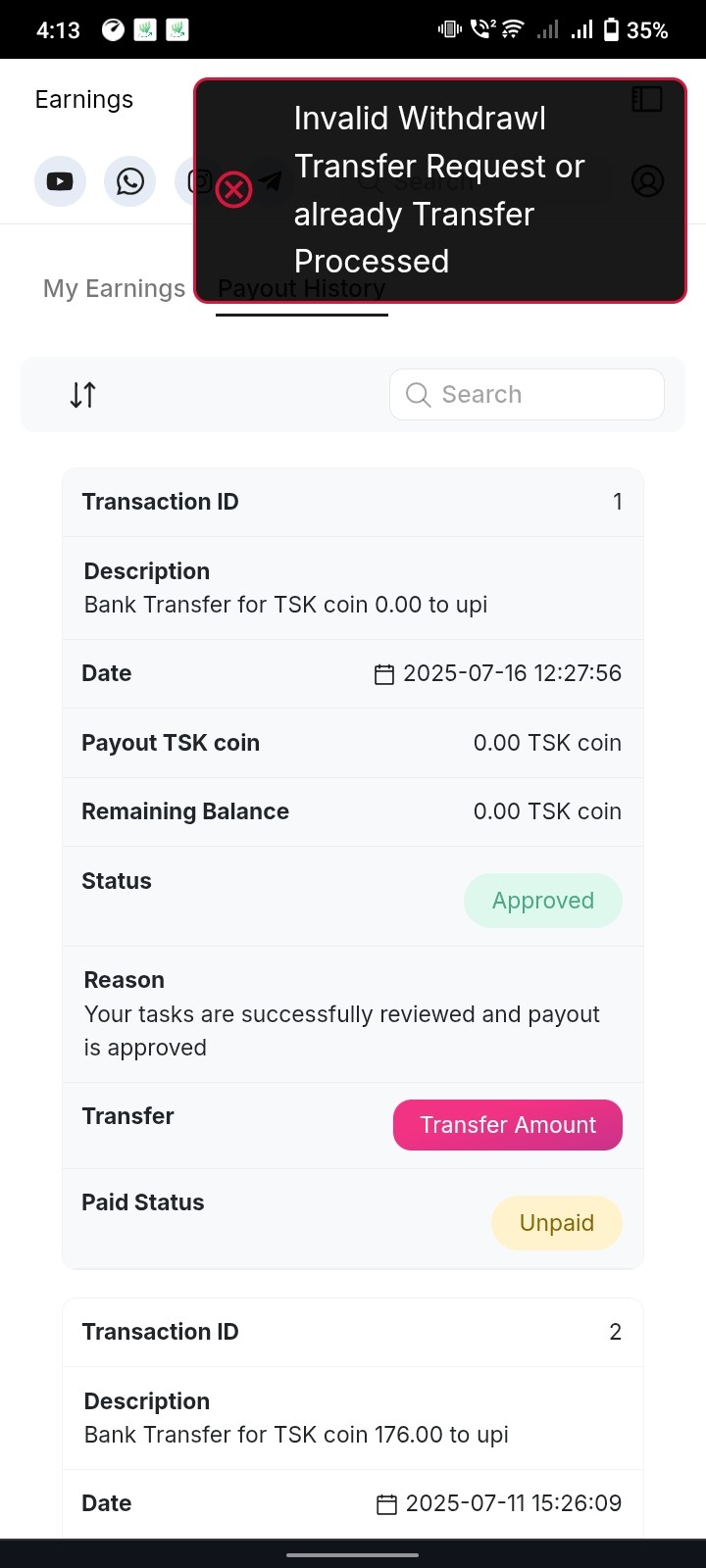The height and width of the screenshot is (1568, 706).
Task: Tap the Earnings page title
Action: point(84,100)
